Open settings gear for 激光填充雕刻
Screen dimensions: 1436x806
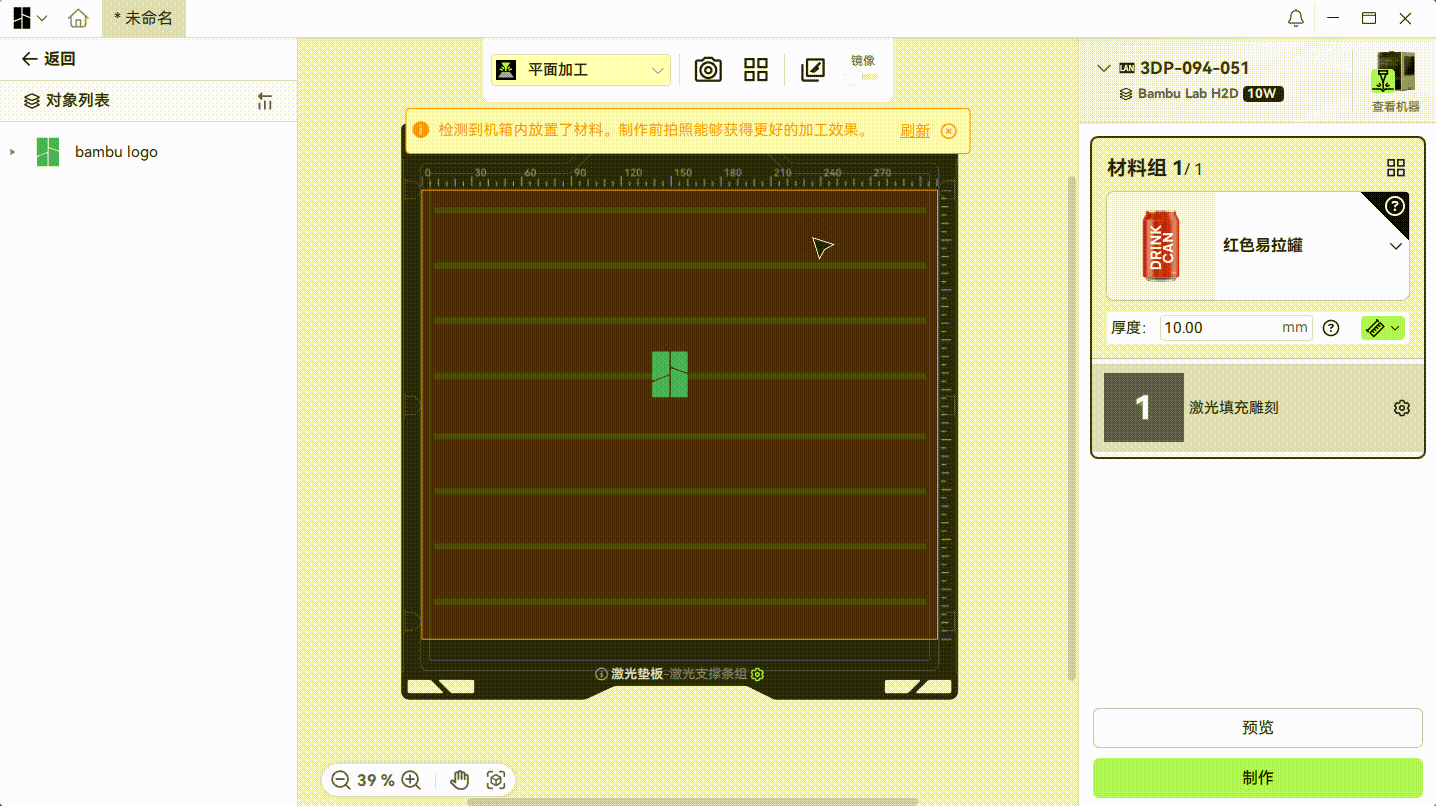(1401, 408)
